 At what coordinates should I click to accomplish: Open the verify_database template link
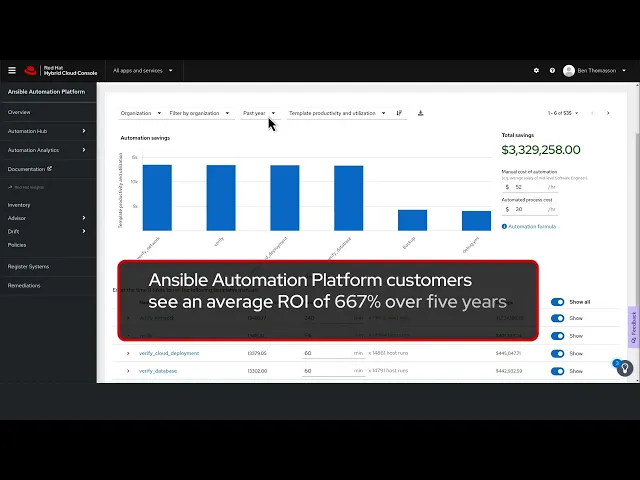[158, 371]
